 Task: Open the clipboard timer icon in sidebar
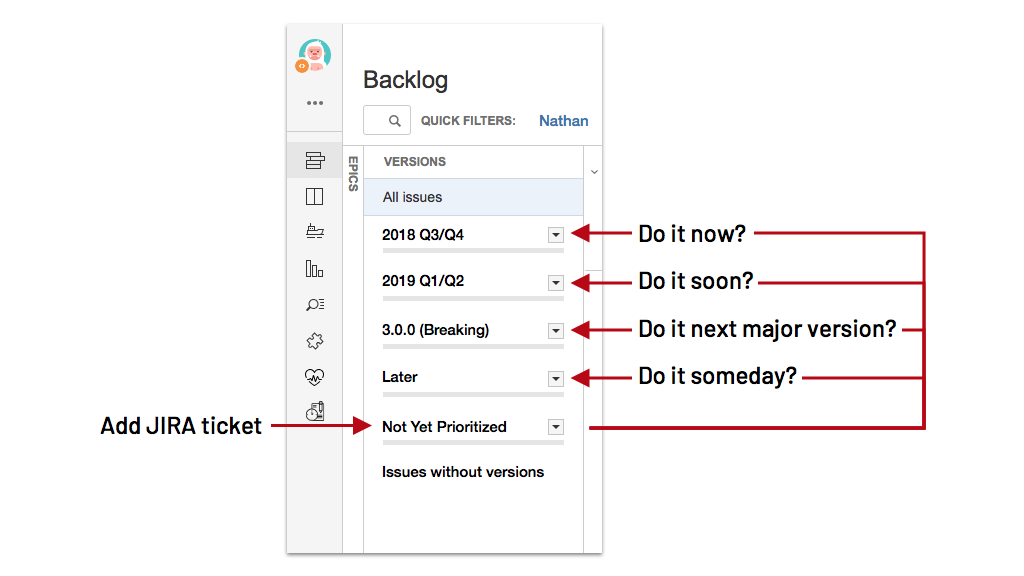click(315, 411)
